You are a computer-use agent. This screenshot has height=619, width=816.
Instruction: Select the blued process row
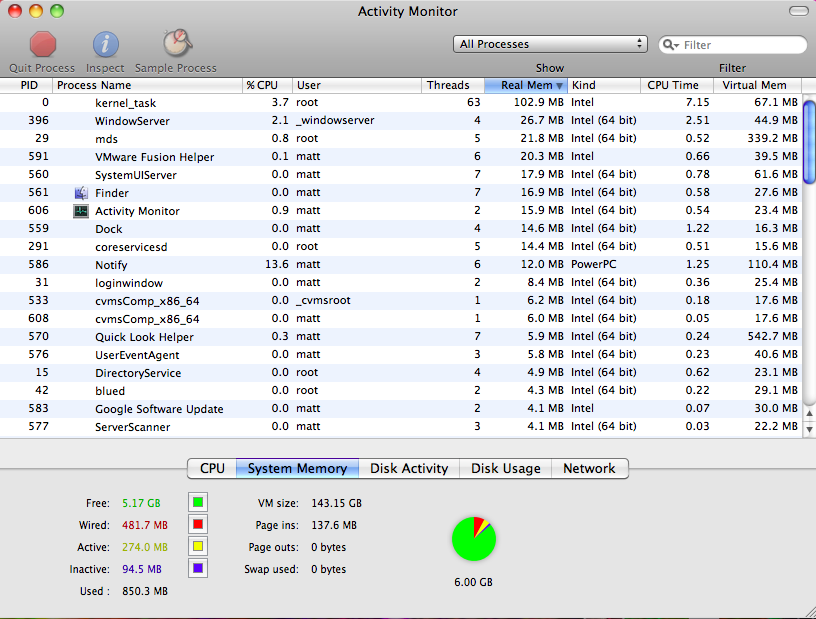tap(401, 390)
